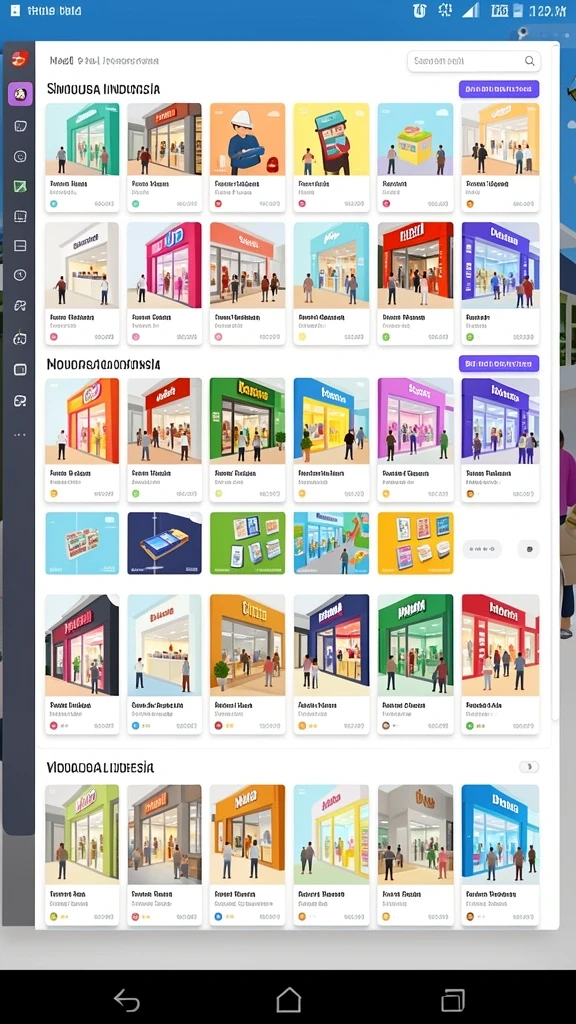The height and width of the screenshot is (1024, 576).
Task: Click the right-edge vertical scrollbar
Action: tap(556, 385)
